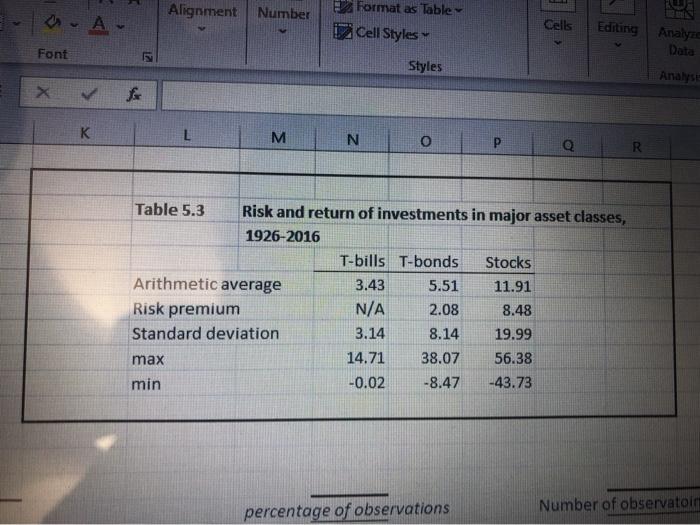700x525 pixels.
Task: Select column K header
Action: pos(84,133)
